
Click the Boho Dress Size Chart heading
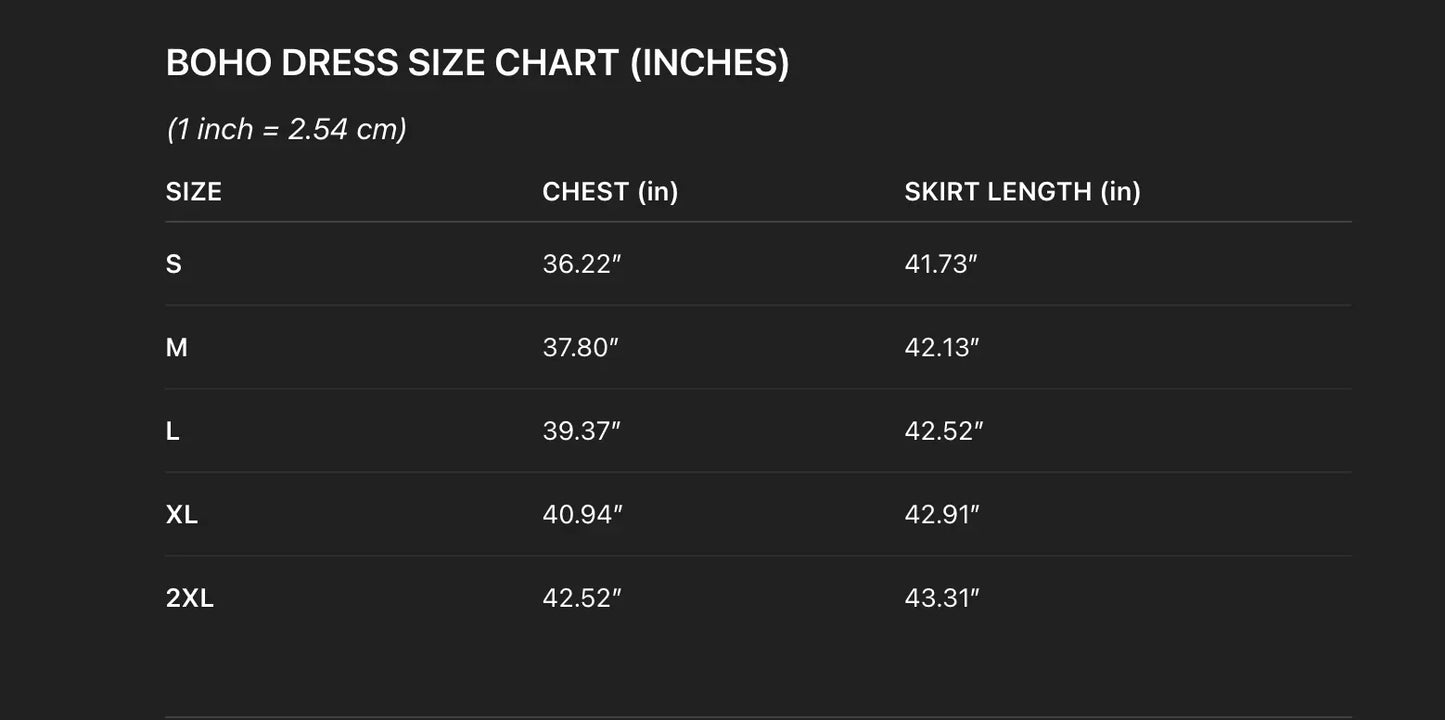477,63
